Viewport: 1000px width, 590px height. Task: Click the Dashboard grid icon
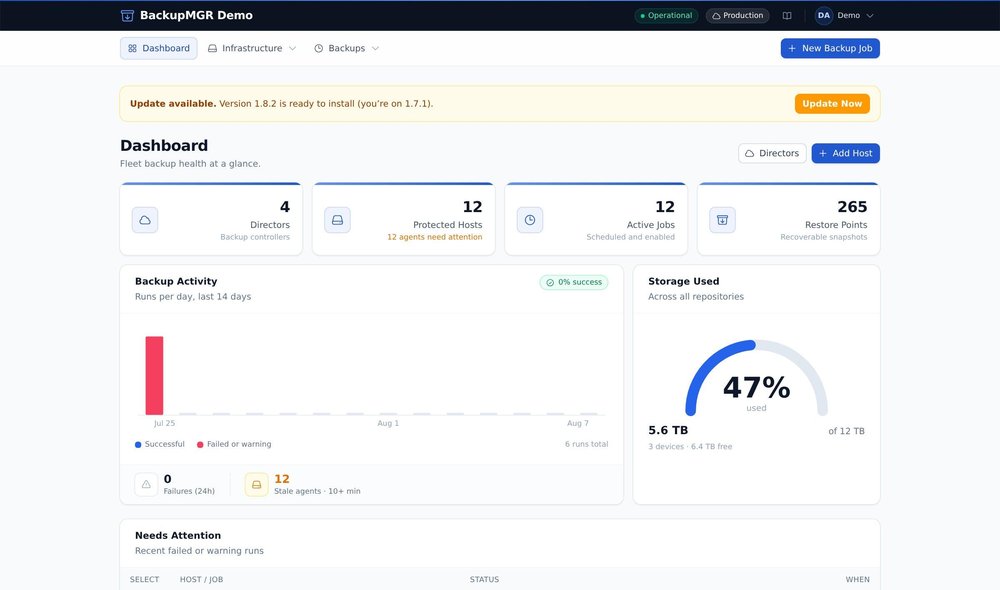click(x=133, y=48)
